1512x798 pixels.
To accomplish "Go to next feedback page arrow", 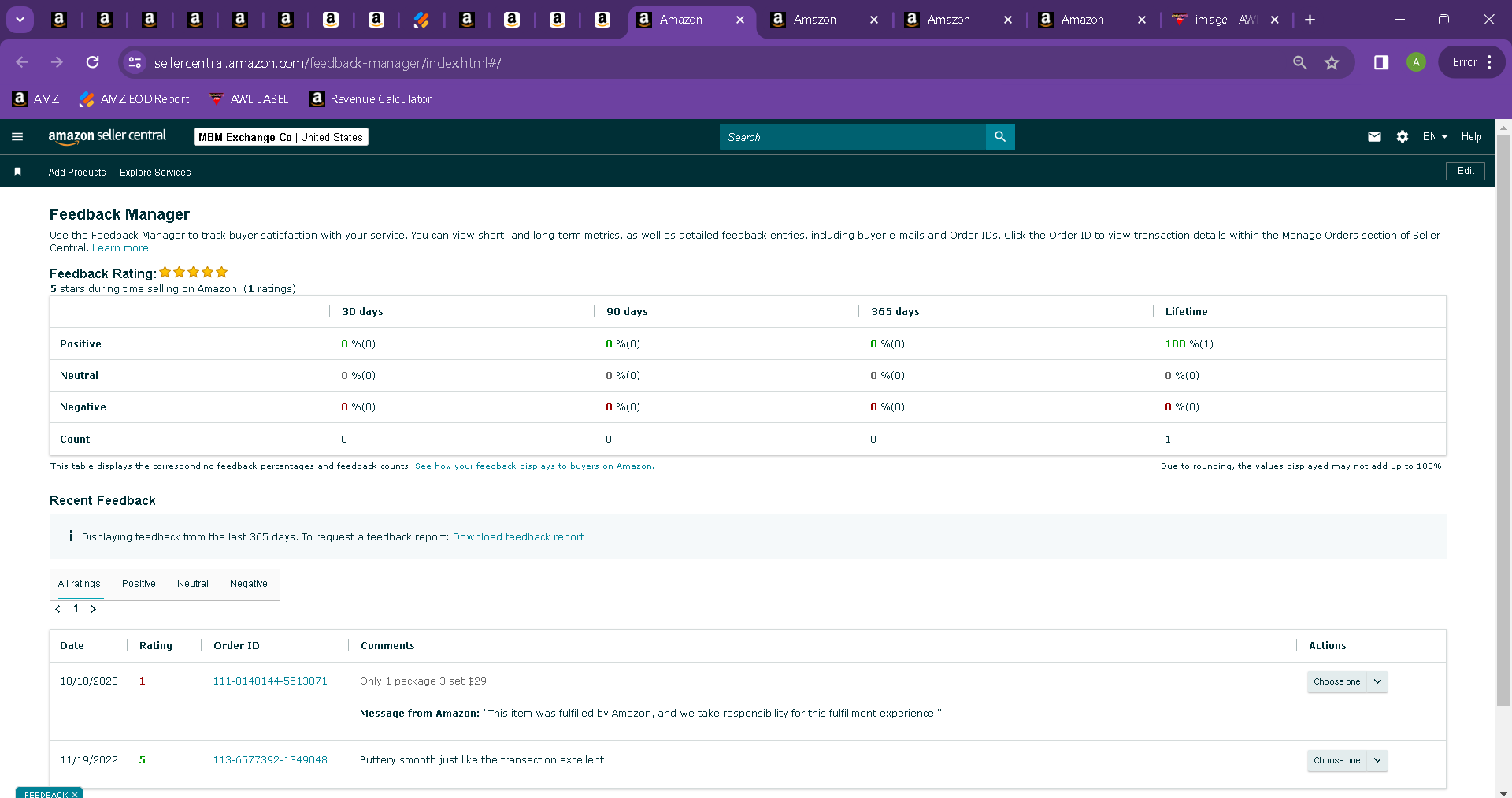I will pyautogui.click(x=93, y=609).
